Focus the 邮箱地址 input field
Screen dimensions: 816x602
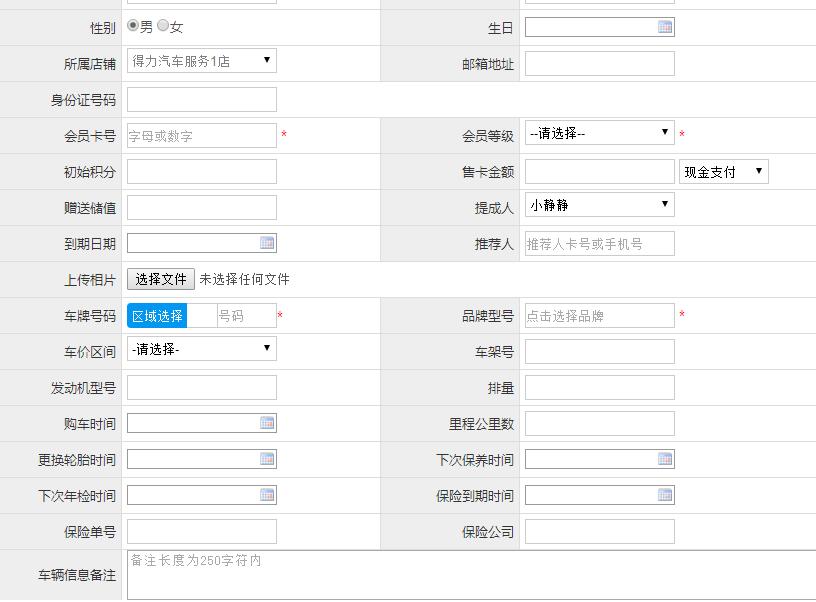(x=600, y=63)
